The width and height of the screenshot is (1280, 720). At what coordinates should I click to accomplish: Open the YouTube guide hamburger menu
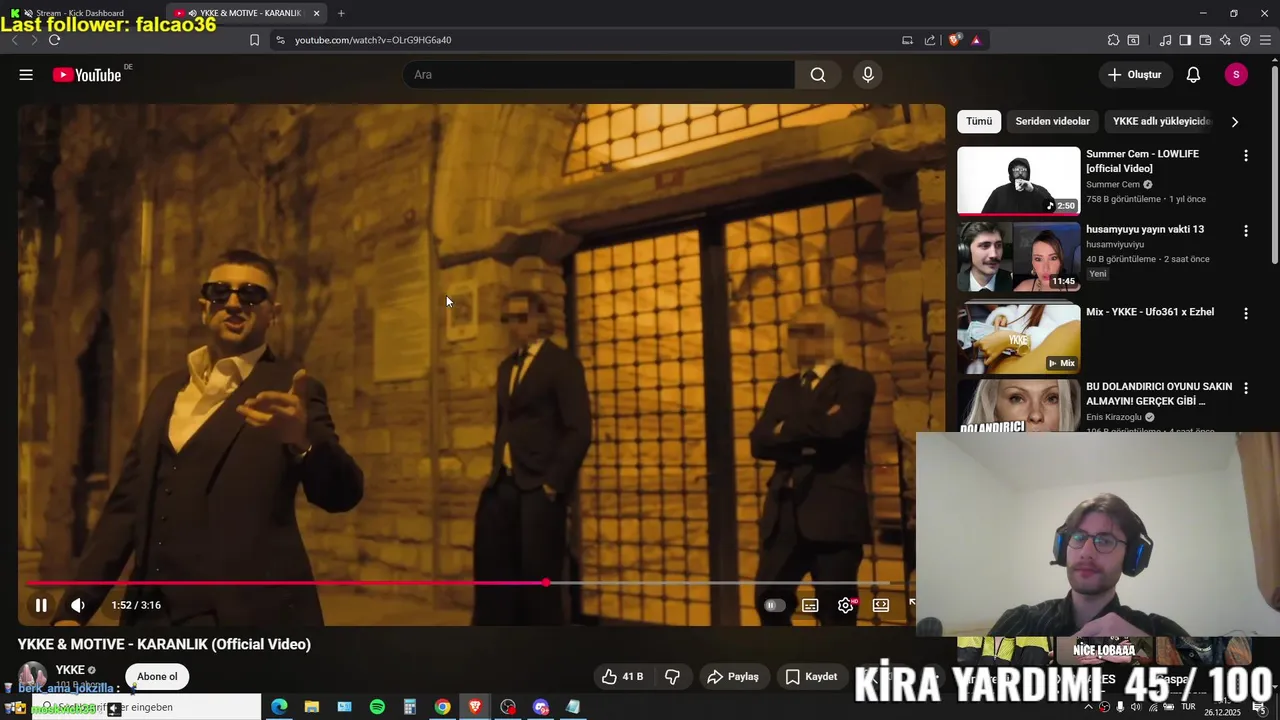pyautogui.click(x=26, y=75)
